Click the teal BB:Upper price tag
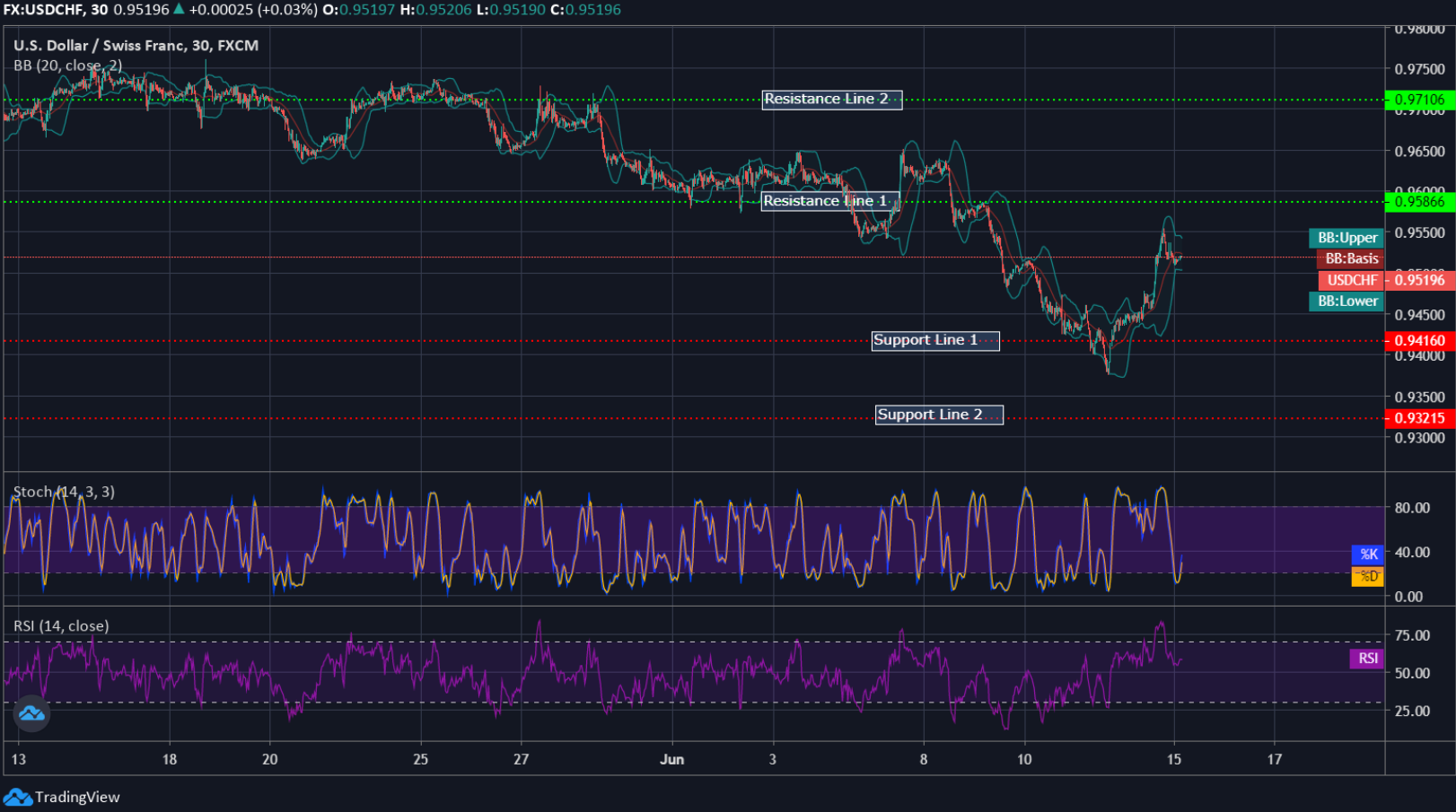Screen dimensions: 1456x812 [x=1346, y=238]
